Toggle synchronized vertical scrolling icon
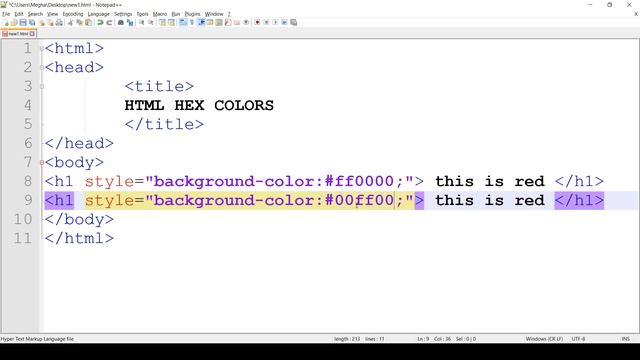The width and height of the screenshot is (640, 360). coord(162,22)
